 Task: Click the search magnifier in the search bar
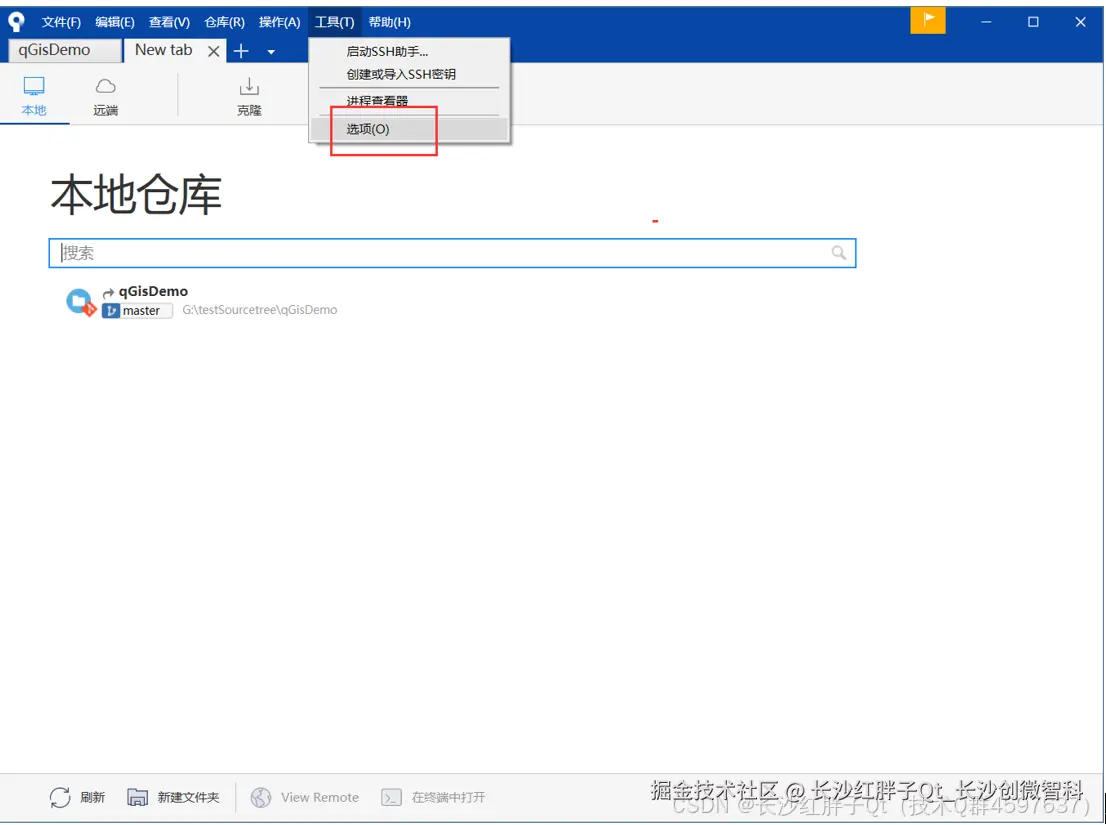coord(839,252)
